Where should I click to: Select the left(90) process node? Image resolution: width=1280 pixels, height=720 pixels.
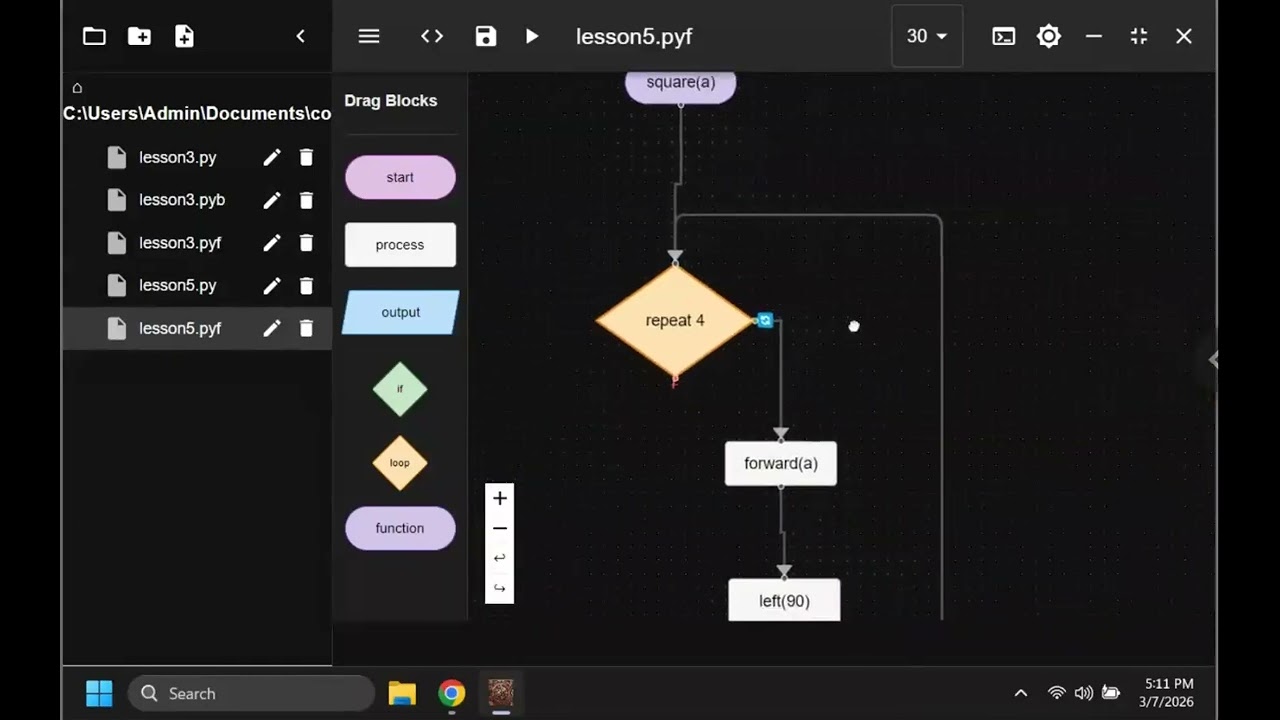coord(784,600)
